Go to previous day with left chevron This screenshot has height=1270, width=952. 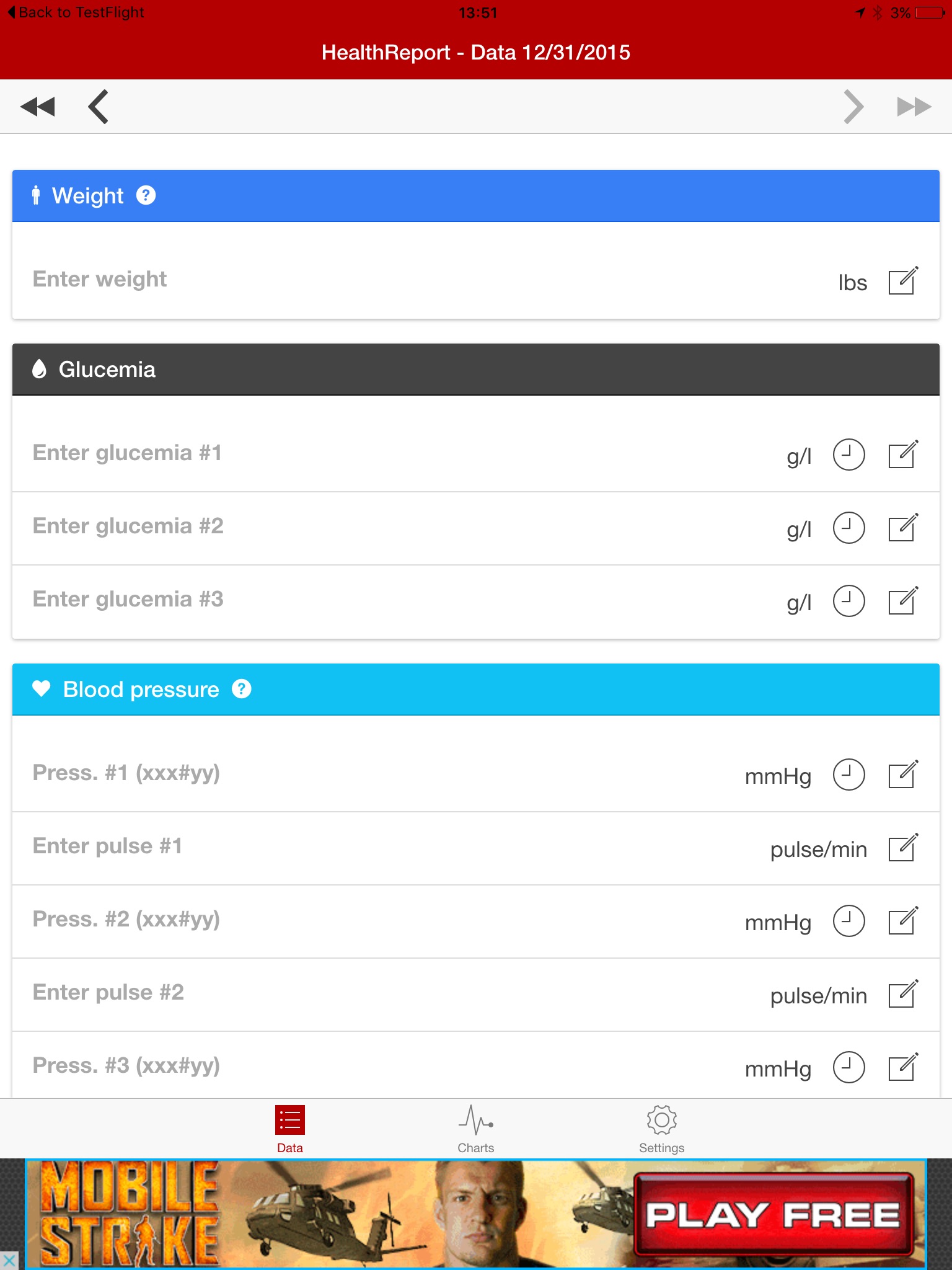click(99, 107)
